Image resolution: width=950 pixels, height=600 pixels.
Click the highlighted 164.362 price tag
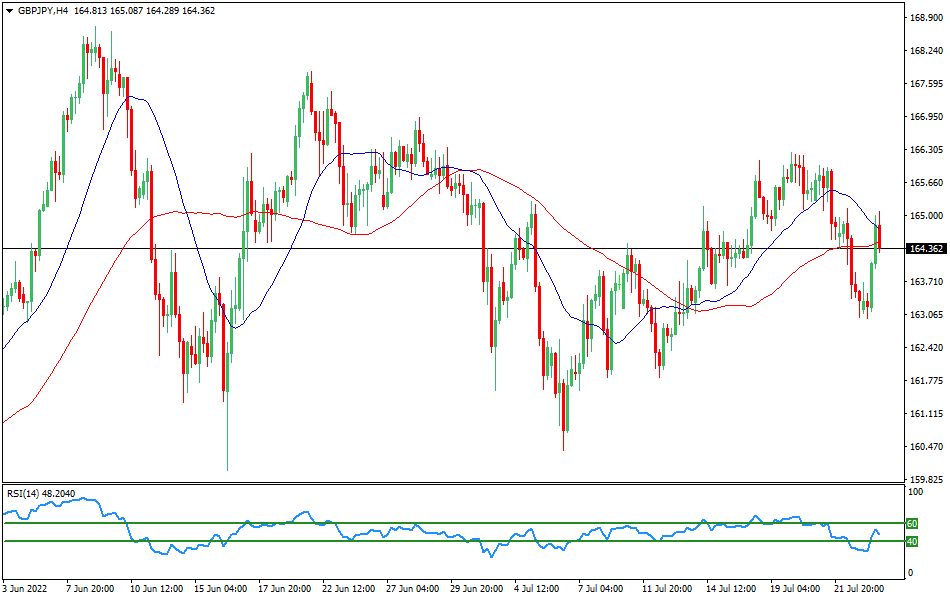[925, 246]
